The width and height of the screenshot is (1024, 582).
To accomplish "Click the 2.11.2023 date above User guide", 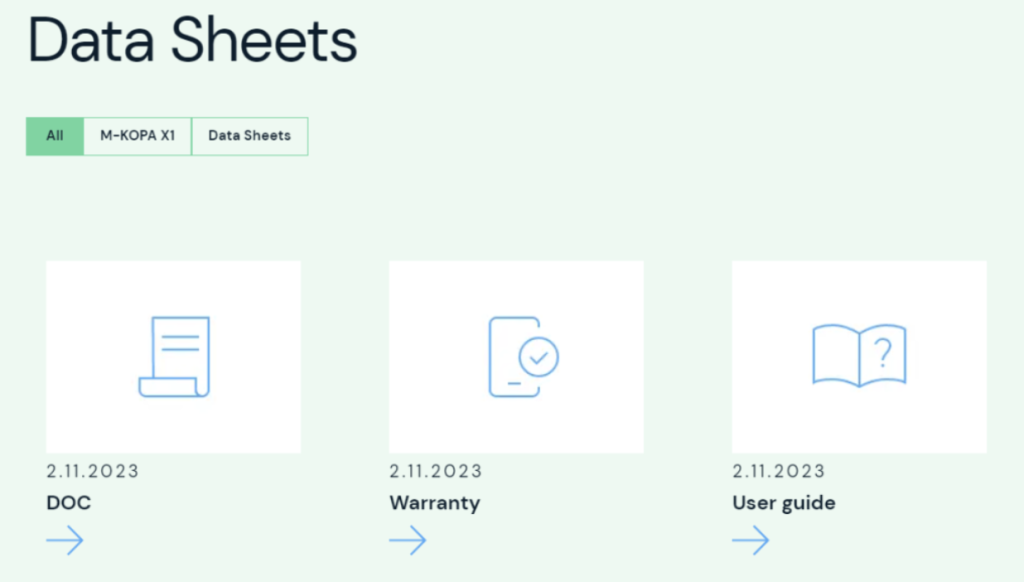I will (x=778, y=471).
